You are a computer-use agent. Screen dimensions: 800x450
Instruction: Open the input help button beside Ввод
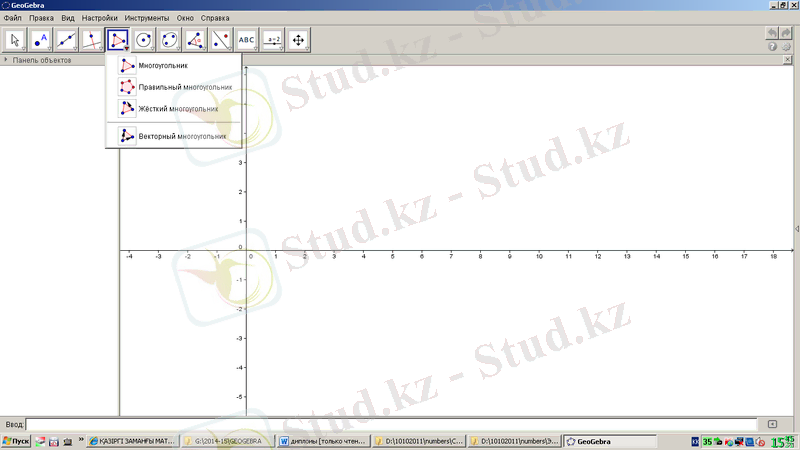(772, 424)
